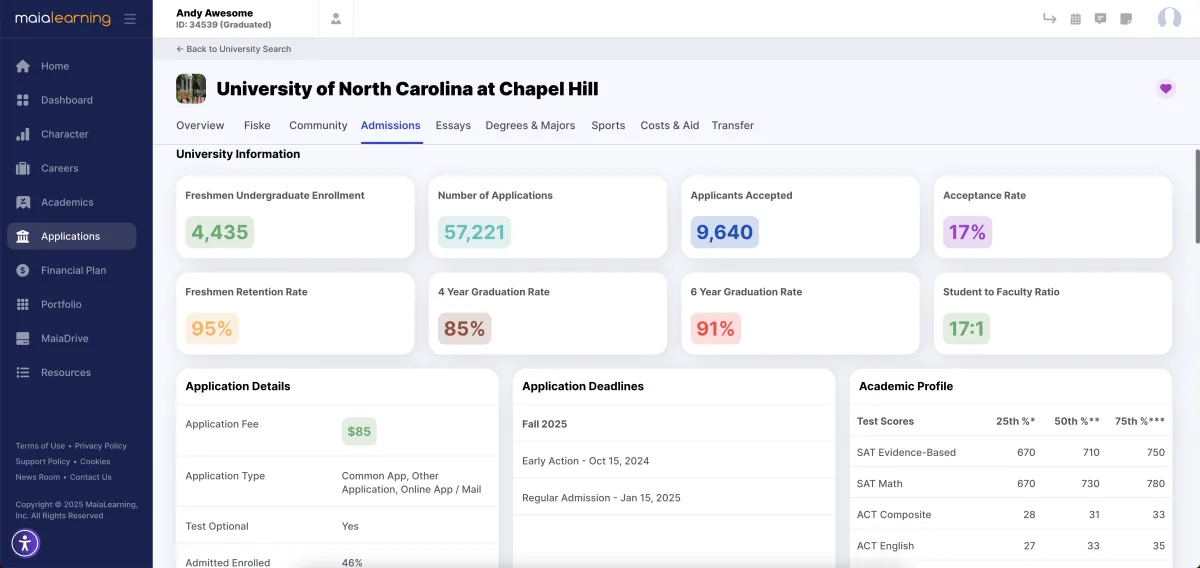
Task: Open the Essays tab
Action: pyautogui.click(x=453, y=125)
